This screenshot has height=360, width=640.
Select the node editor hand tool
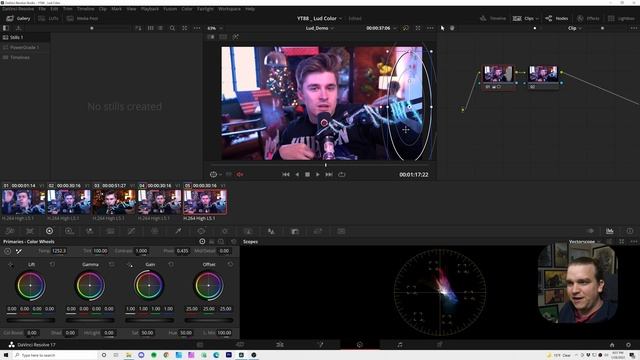click(452, 28)
